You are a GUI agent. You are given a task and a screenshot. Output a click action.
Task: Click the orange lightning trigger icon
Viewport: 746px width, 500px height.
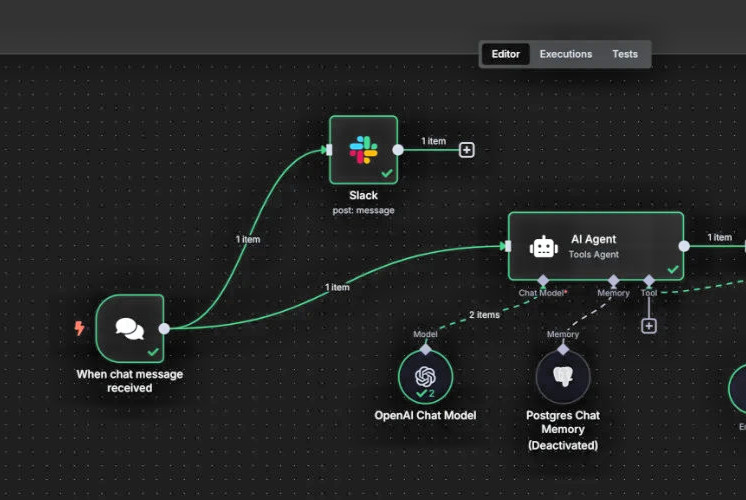[79, 328]
